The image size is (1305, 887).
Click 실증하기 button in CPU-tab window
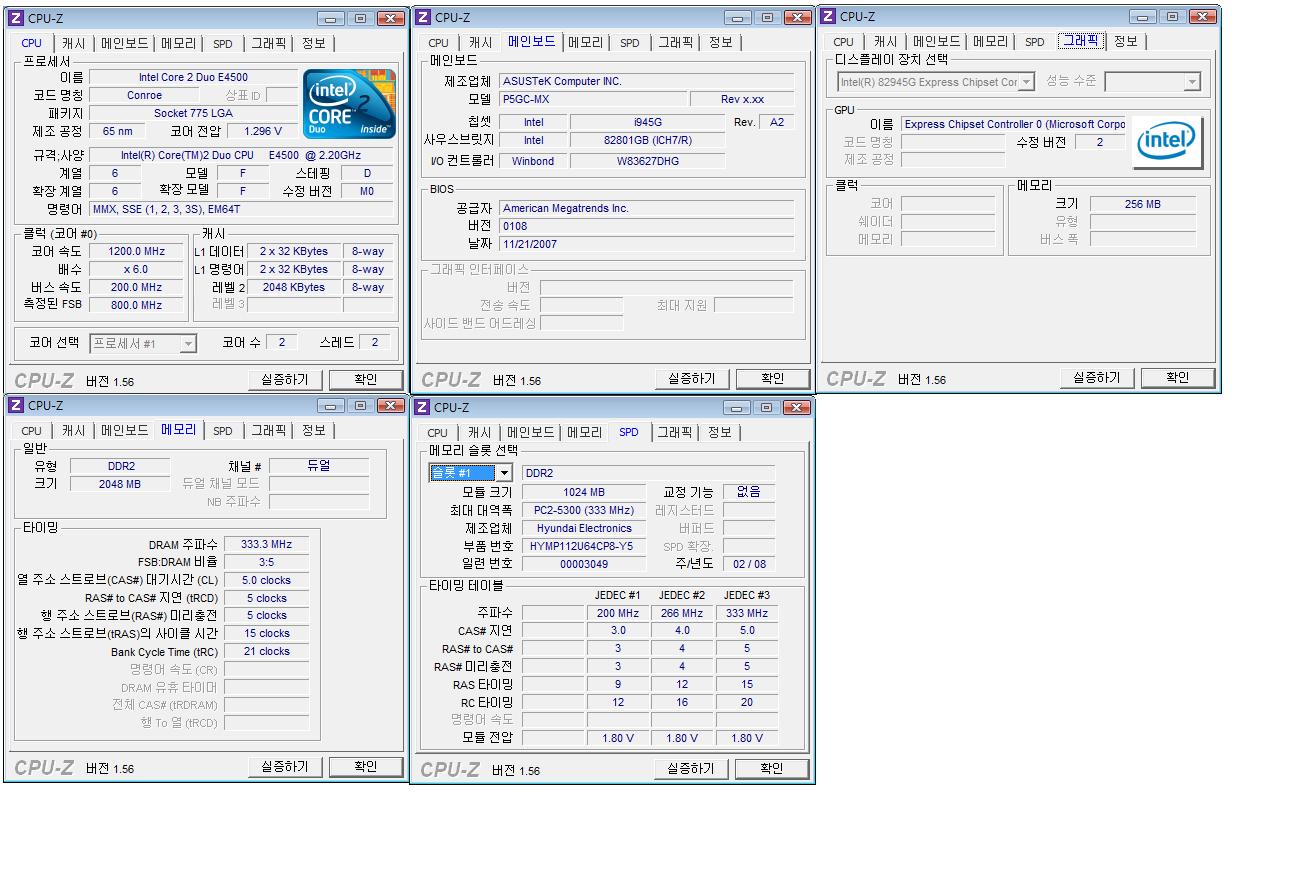click(285, 380)
